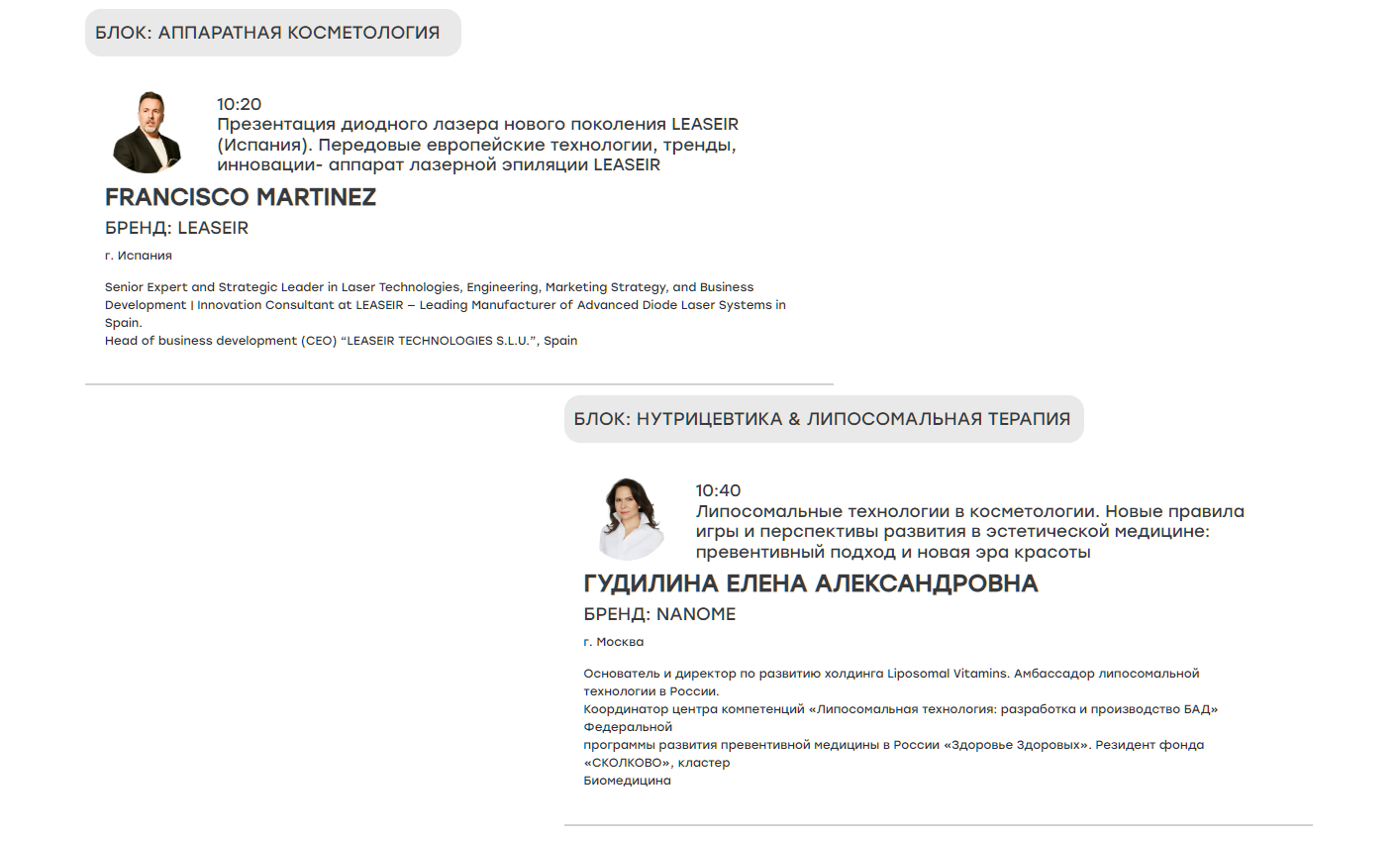This screenshot has height=843, width=1400.
Task: Select the block label Аппаратная косметология
Action: coord(272,33)
